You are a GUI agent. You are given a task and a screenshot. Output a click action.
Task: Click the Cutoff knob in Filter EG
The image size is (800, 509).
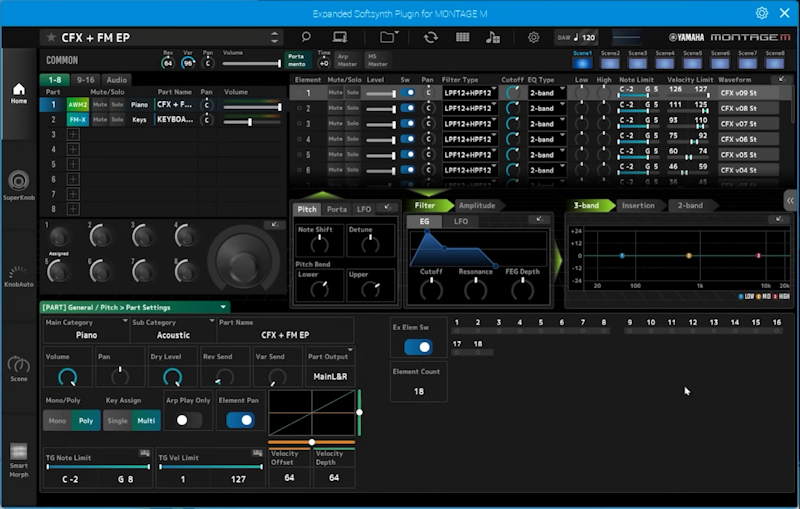pos(431,289)
